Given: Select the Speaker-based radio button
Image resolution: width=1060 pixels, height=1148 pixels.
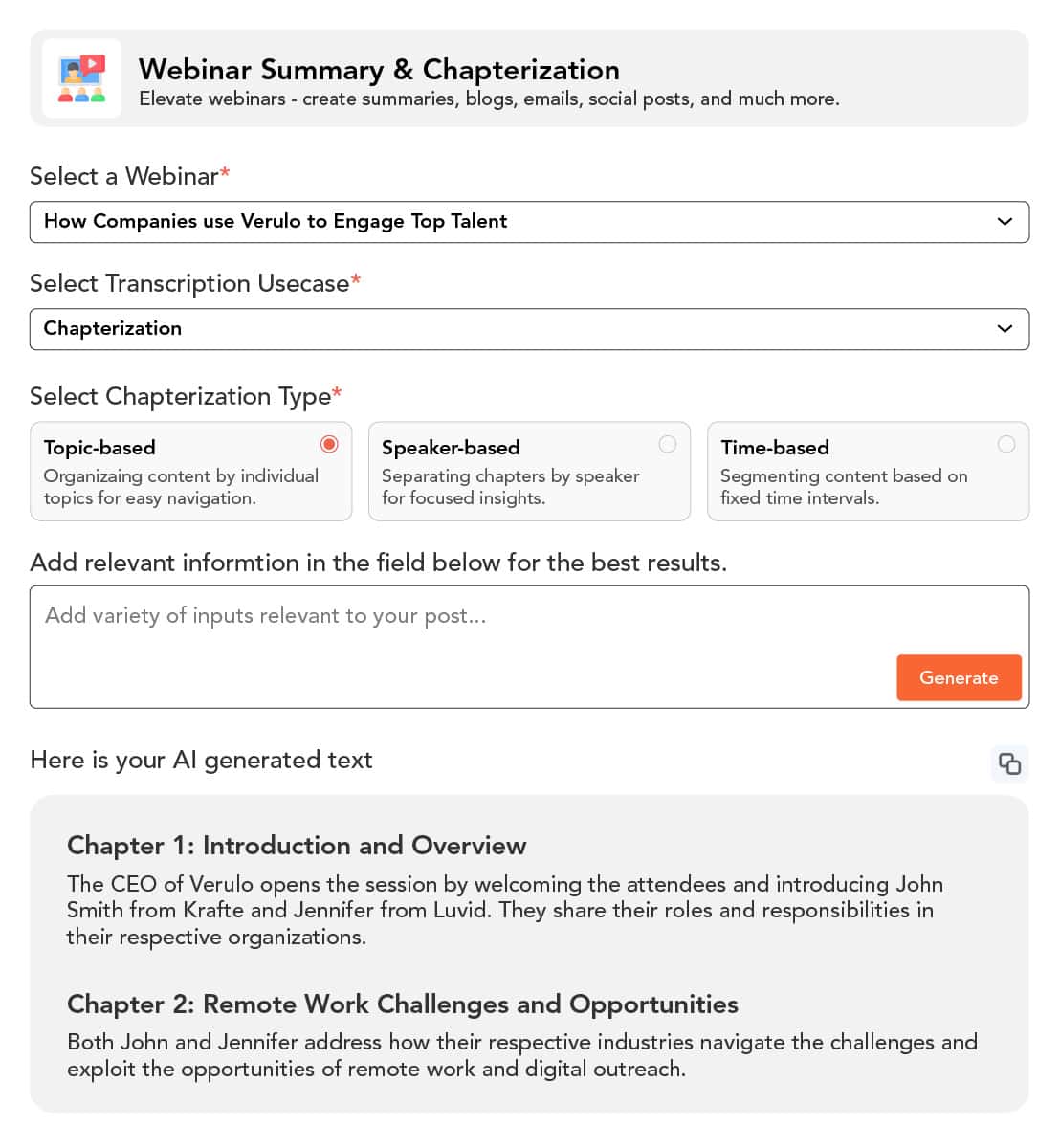Looking at the screenshot, I should pyautogui.click(x=668, y=444).
